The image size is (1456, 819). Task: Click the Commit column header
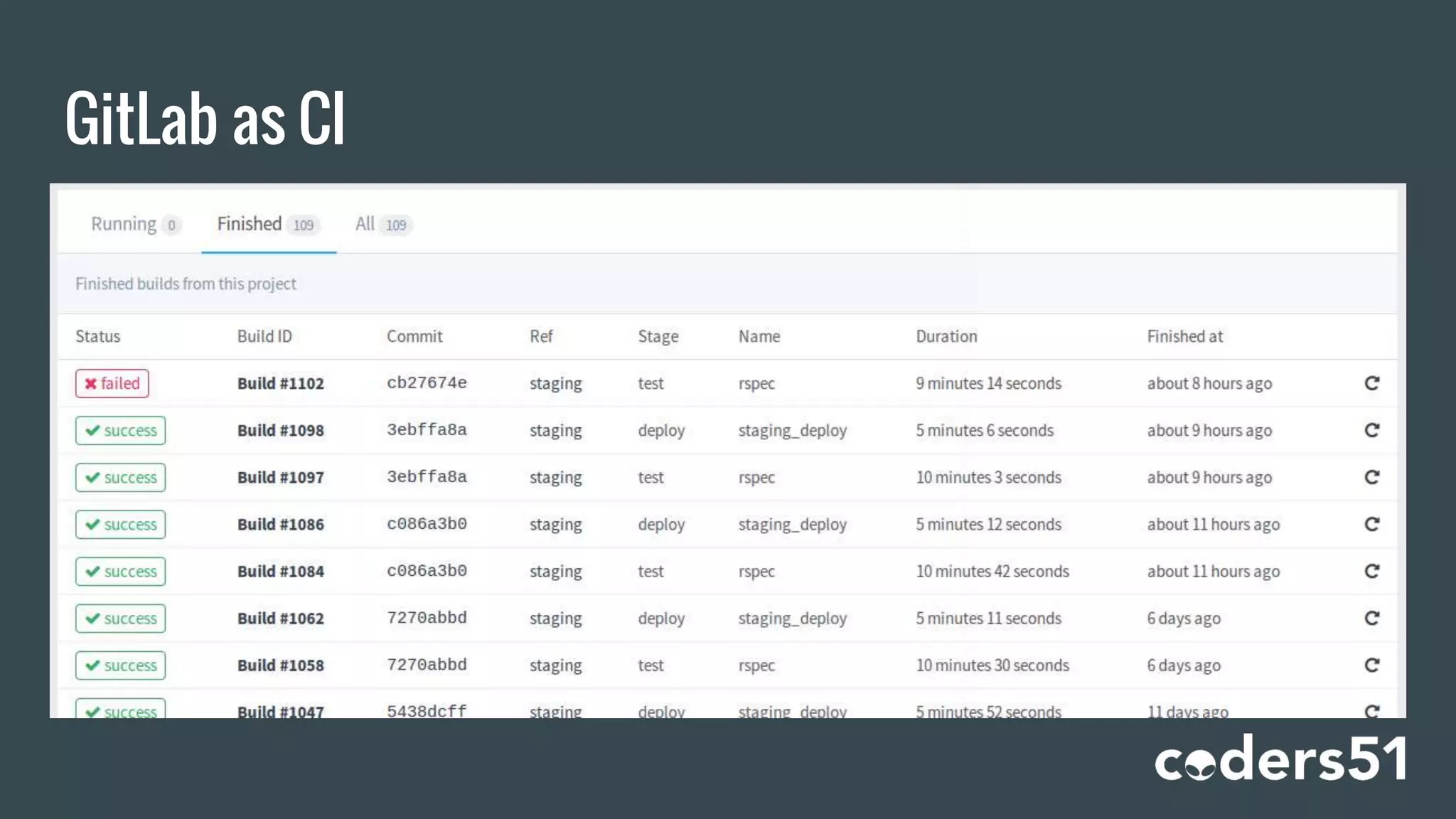tap(414, 336)
